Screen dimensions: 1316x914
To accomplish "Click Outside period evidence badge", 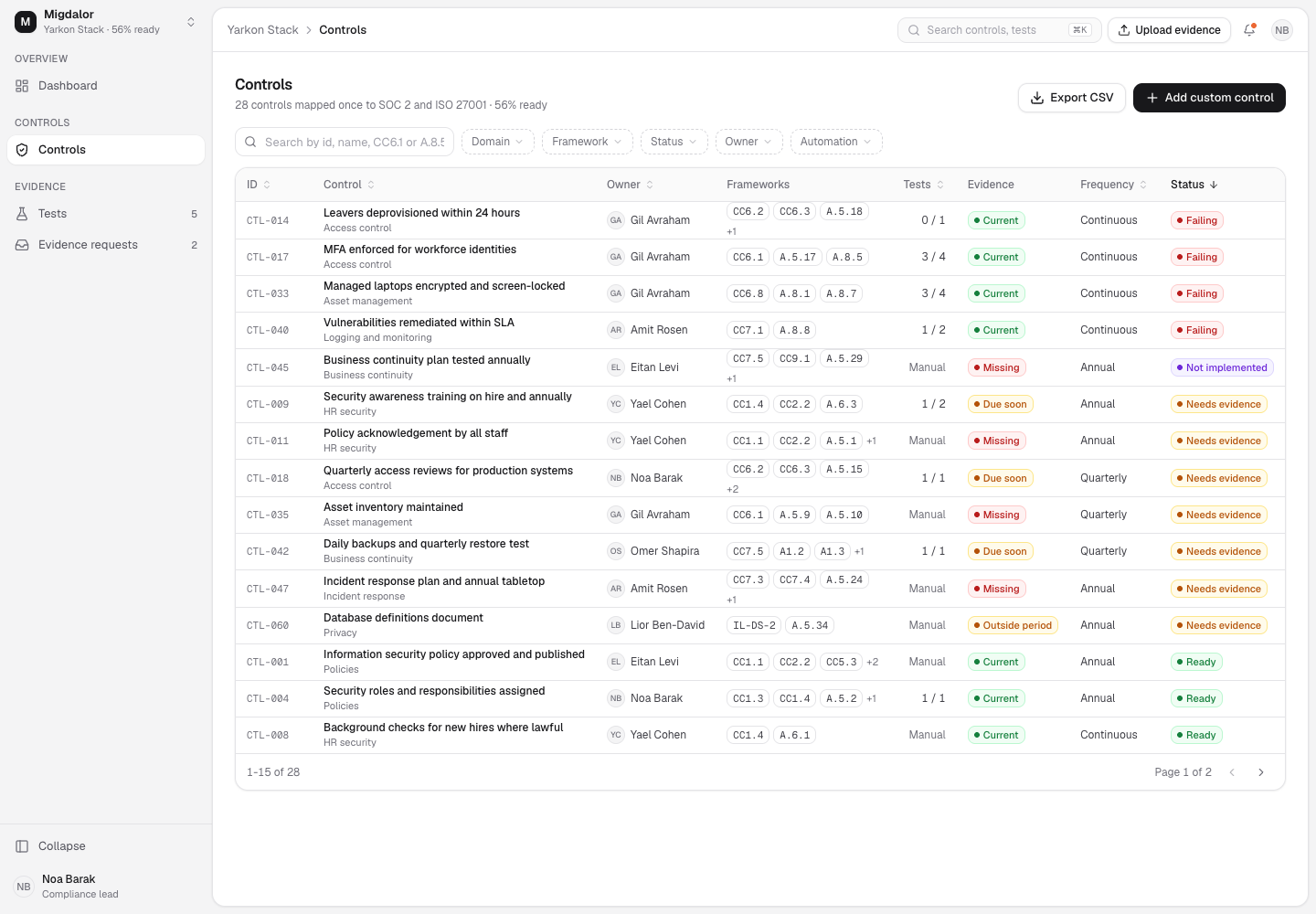I will point(1013,625).
